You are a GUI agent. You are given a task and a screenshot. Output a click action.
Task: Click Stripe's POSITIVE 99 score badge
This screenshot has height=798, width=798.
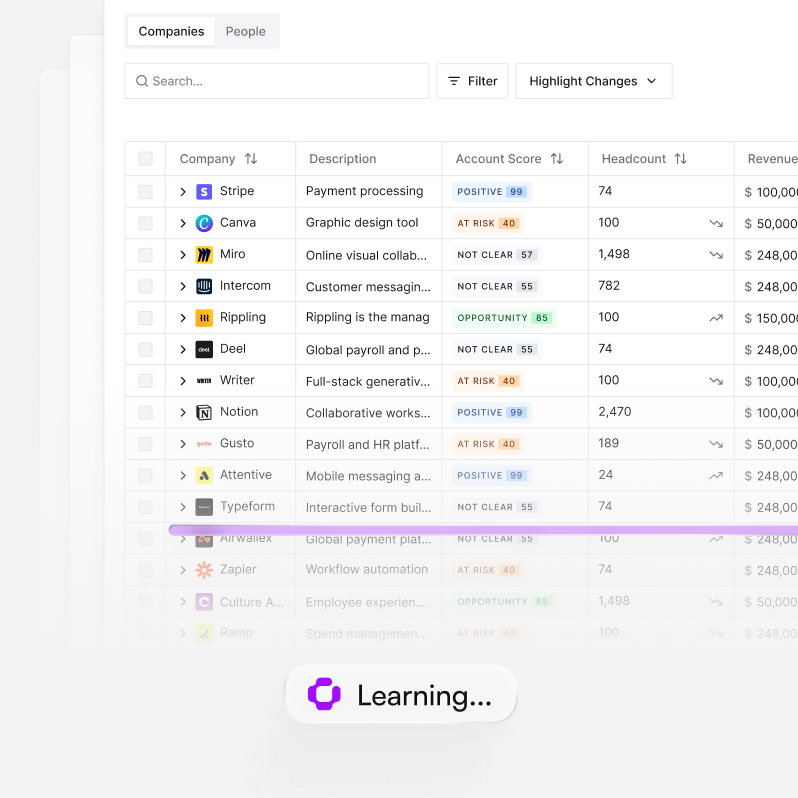coord(492,192)
